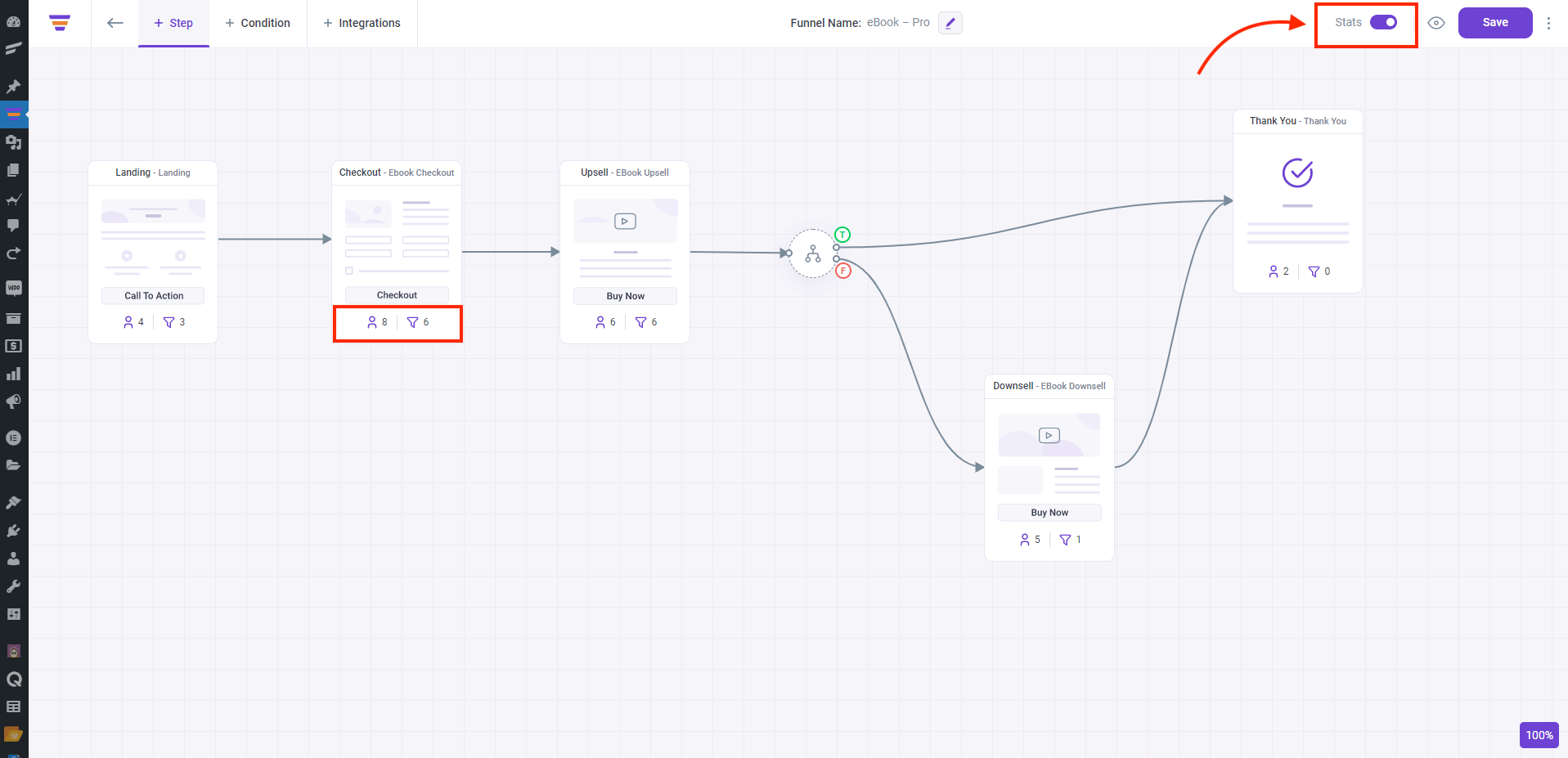Click the Checkout button on Checkout step
This screenshot has height=758, width=1568.
(x=397, y=295)
